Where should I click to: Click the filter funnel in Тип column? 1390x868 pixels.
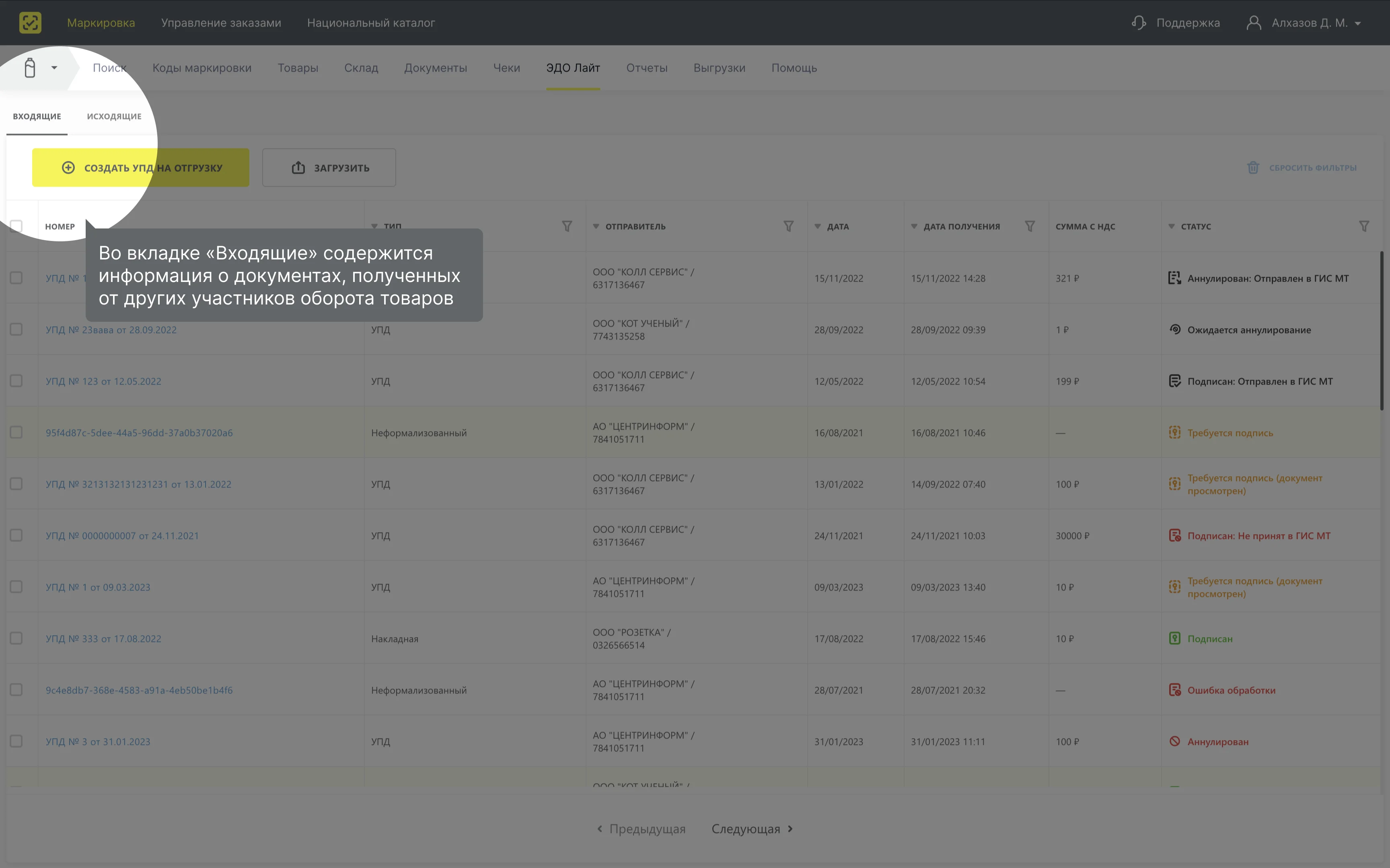click(566, 226)
